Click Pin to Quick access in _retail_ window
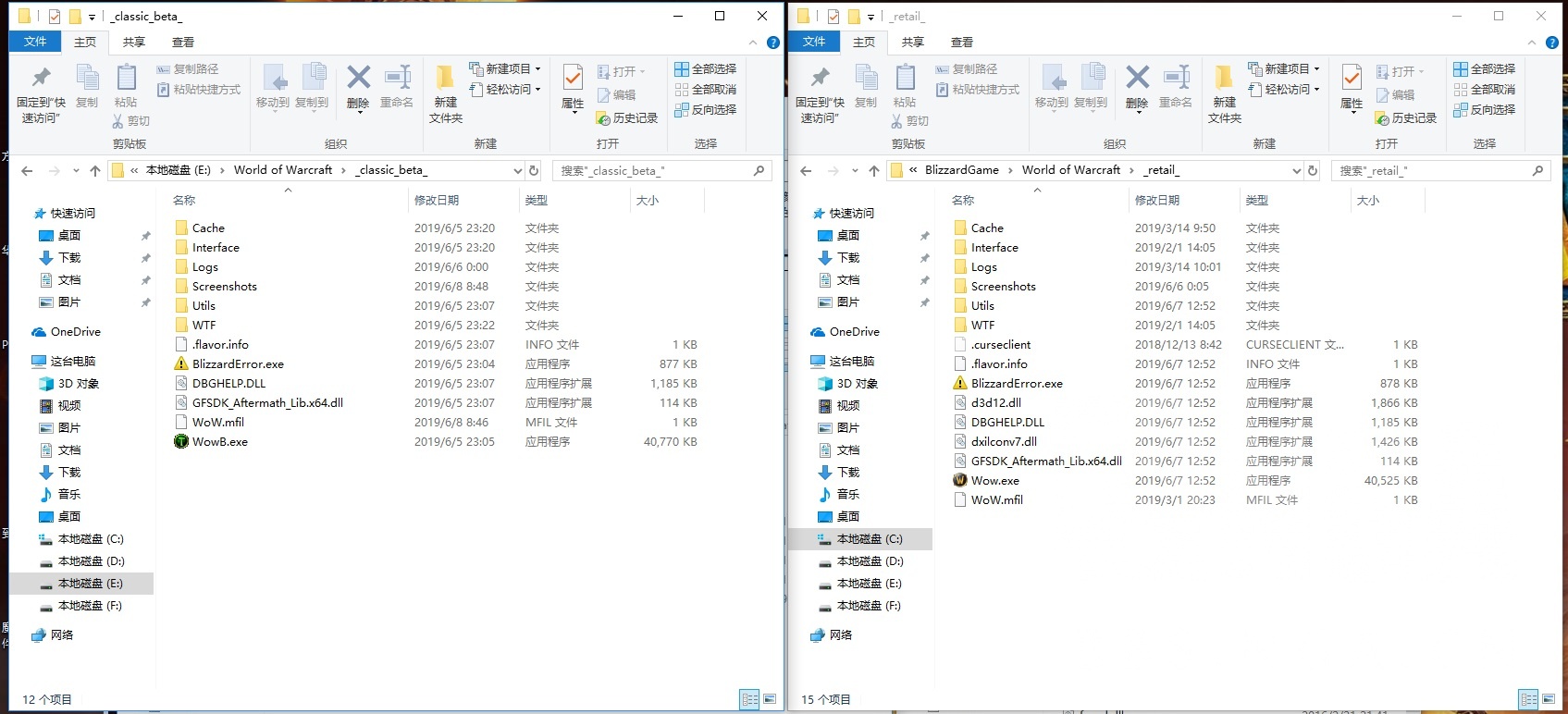The width and height of the screenshot is (1568, 714). [x=820, y=94]
